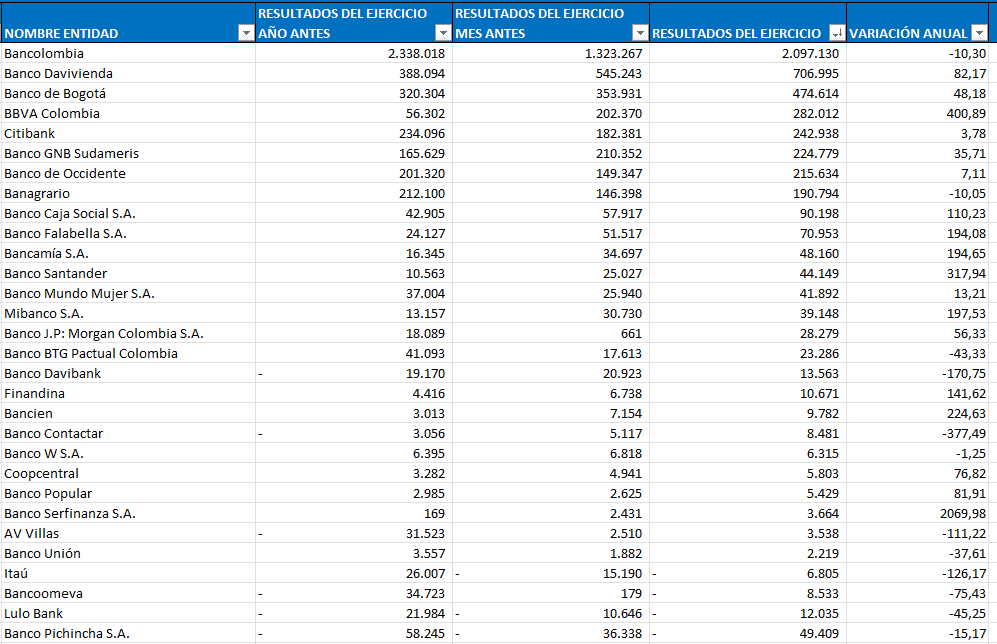Select the Bancoomeva cell
The height and width of the screenshot is (644, 997).
point(128,594)
